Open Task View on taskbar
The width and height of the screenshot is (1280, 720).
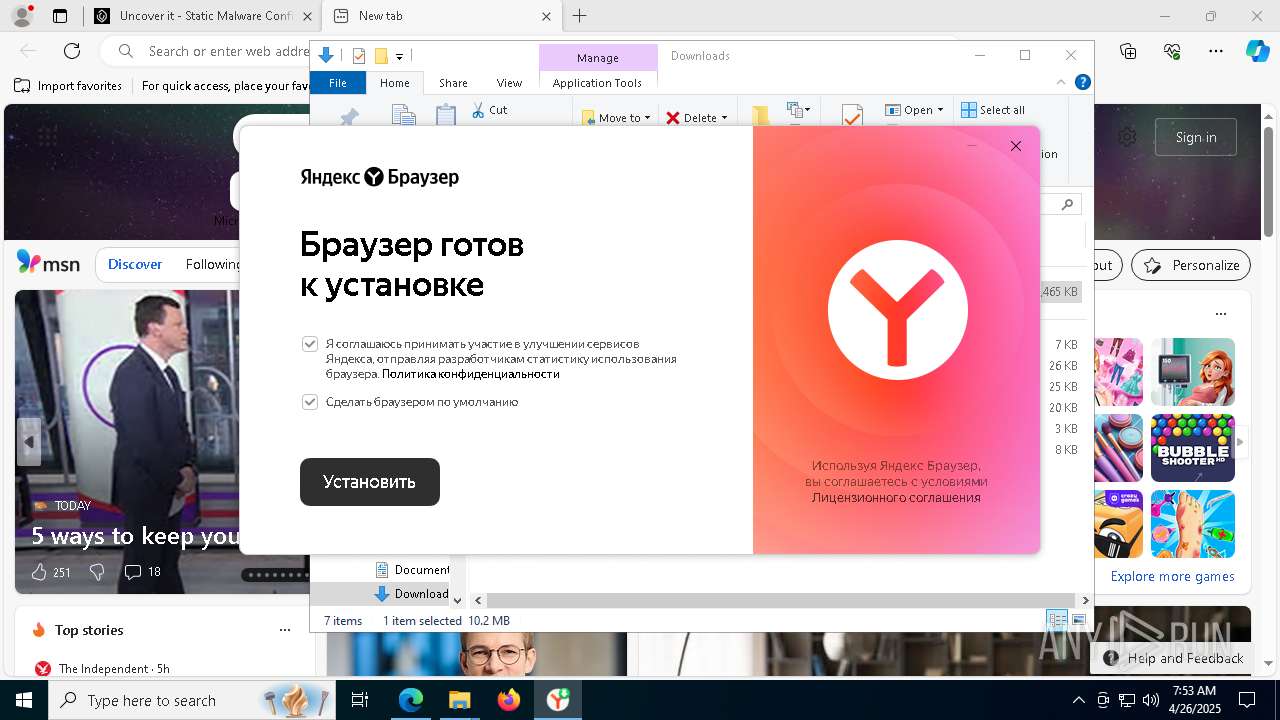click(360, 700)
